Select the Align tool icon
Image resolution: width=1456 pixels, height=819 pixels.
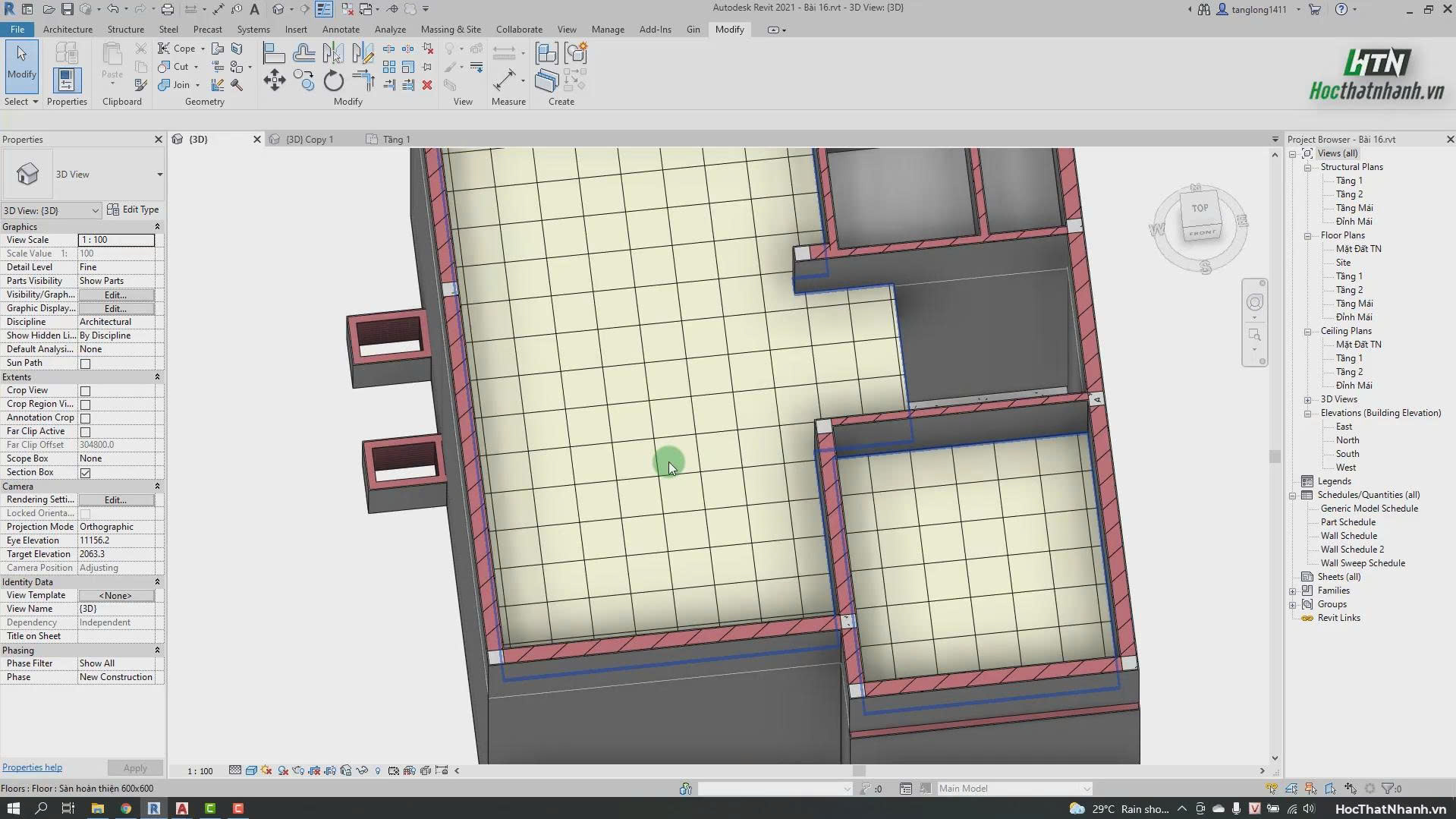274,53
